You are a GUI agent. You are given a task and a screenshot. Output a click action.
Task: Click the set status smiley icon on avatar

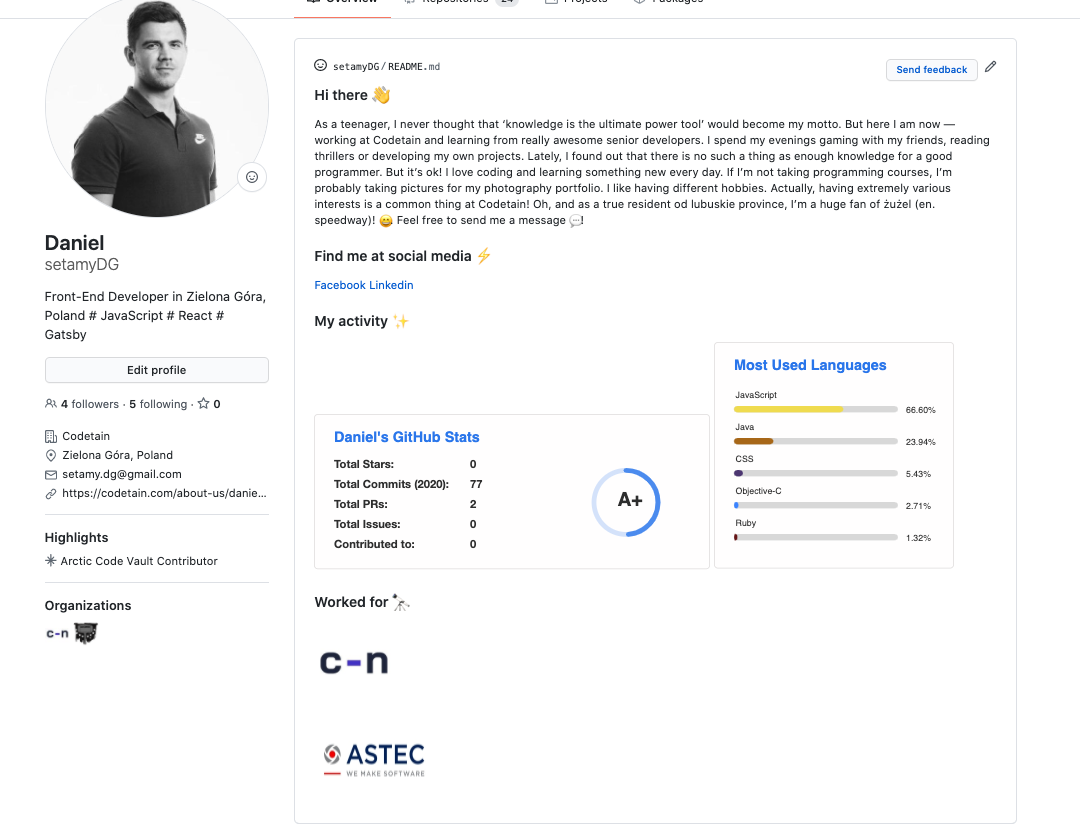pyautogui.click(x=252, y=178)
